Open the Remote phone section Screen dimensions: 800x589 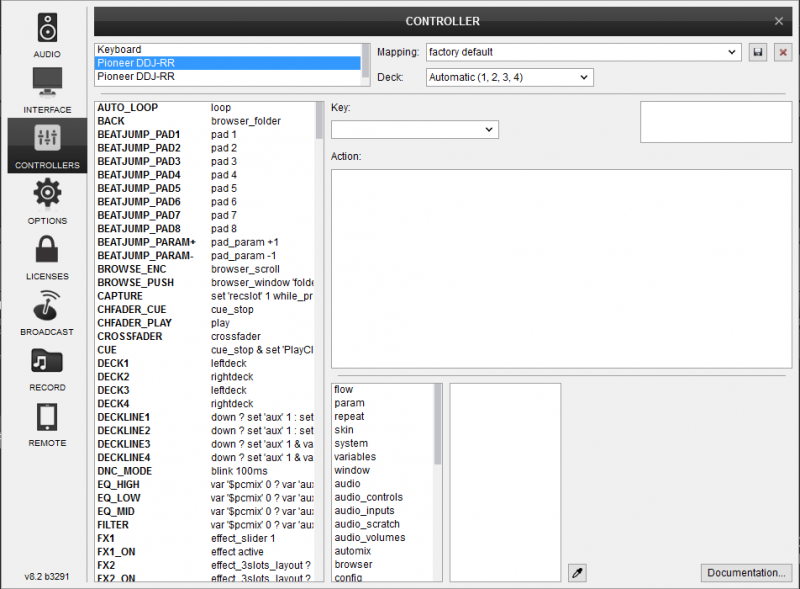click(47, 423)
